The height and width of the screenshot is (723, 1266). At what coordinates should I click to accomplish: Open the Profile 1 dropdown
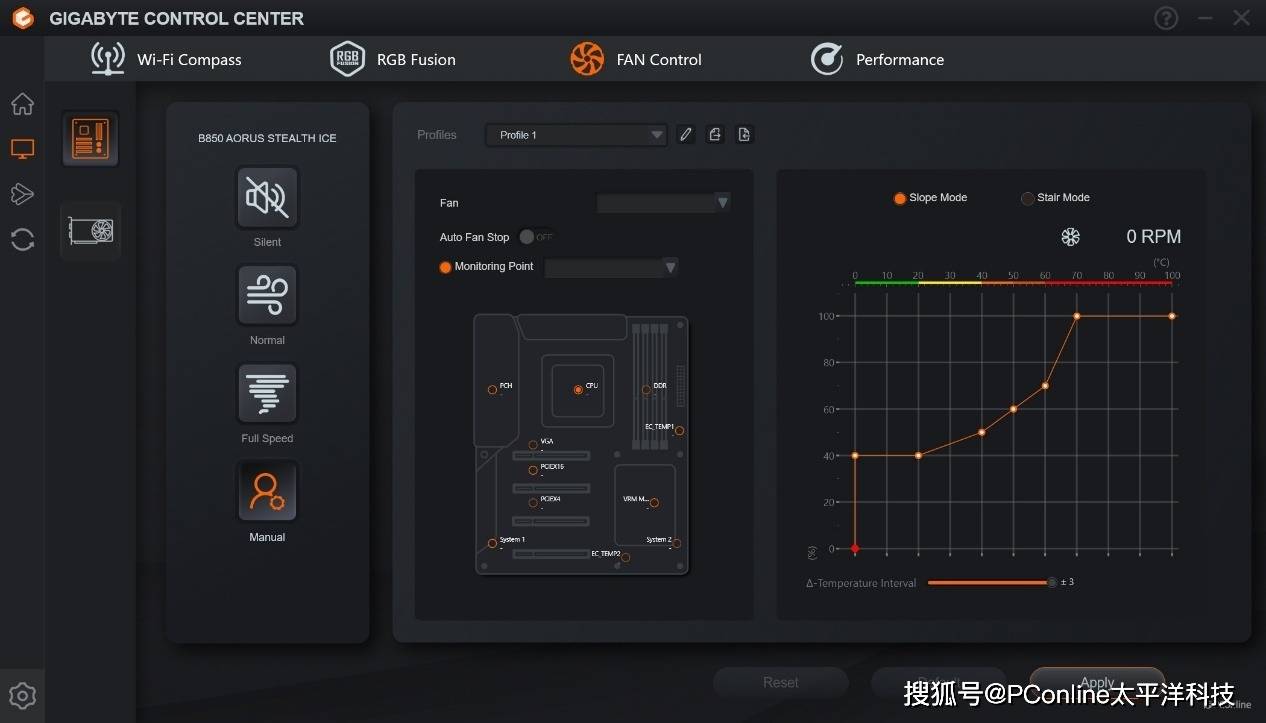click(x=576, y=135)
